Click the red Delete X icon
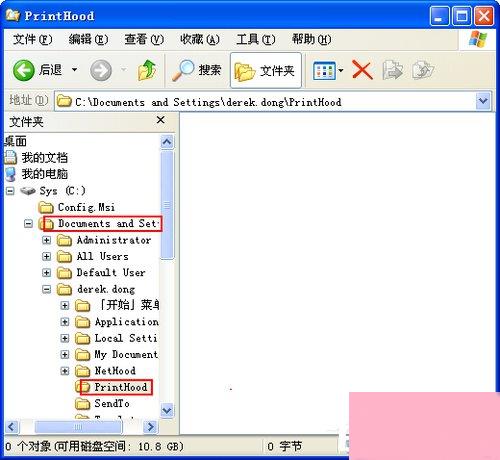 (x=362, y=70)
